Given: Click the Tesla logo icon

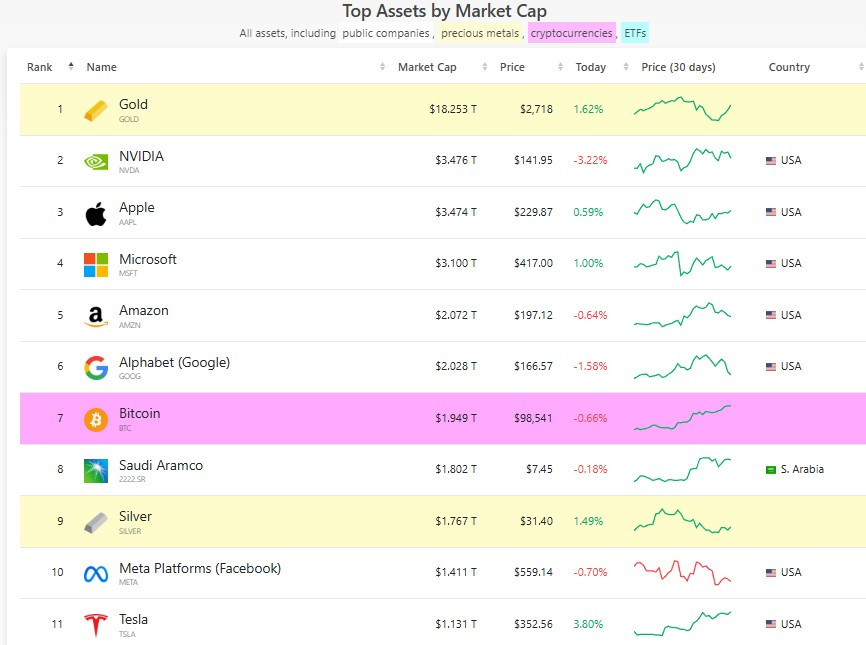Looking at the screenshot, I should point(96,625).
